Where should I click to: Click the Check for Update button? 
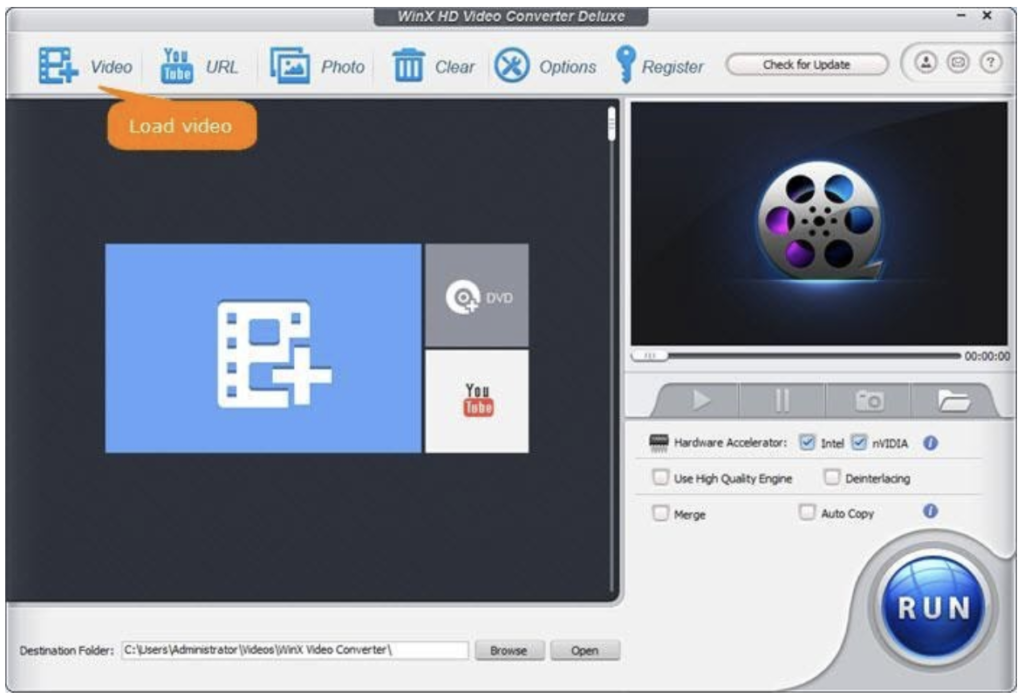807,65
